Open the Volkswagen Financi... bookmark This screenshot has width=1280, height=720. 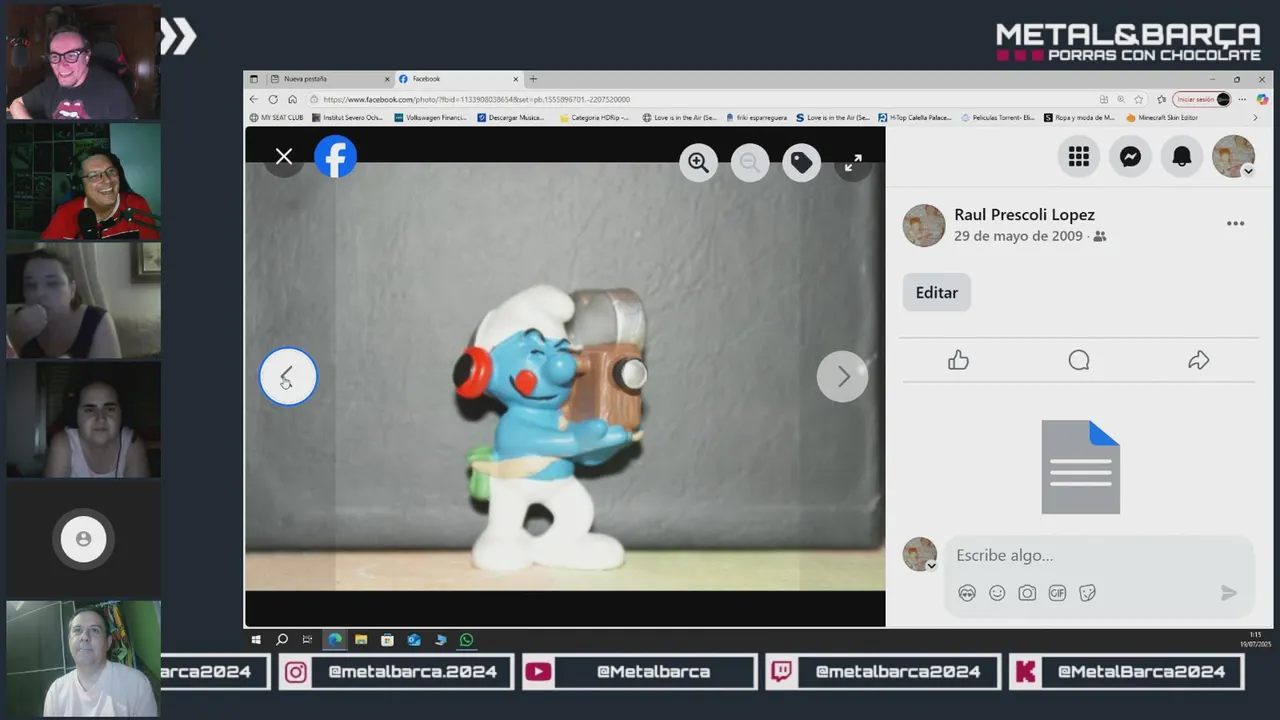pyautogui.click(x=431, y=117)
